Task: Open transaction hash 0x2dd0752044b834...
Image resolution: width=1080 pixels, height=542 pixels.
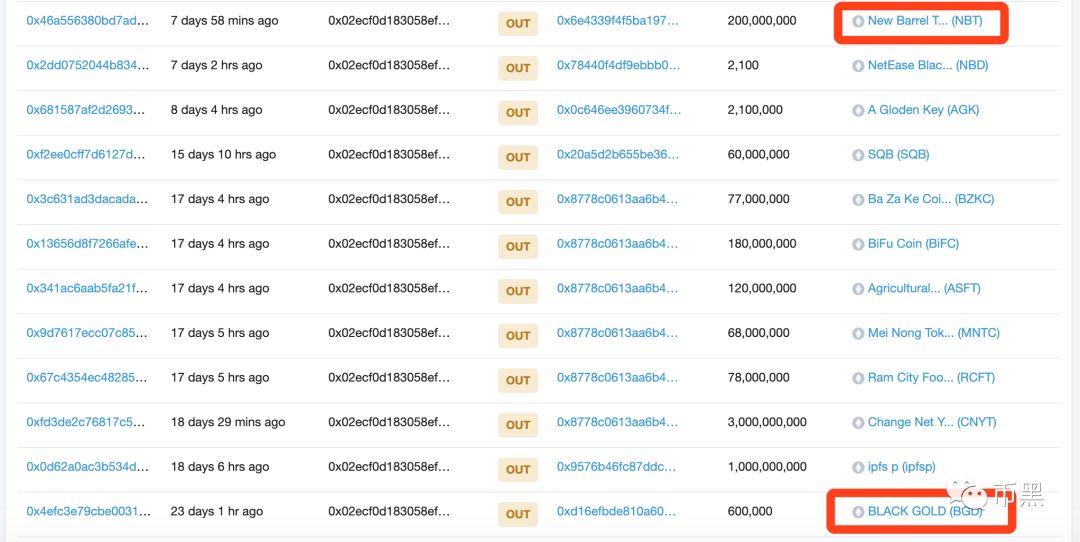Action: tap(87, 65)
